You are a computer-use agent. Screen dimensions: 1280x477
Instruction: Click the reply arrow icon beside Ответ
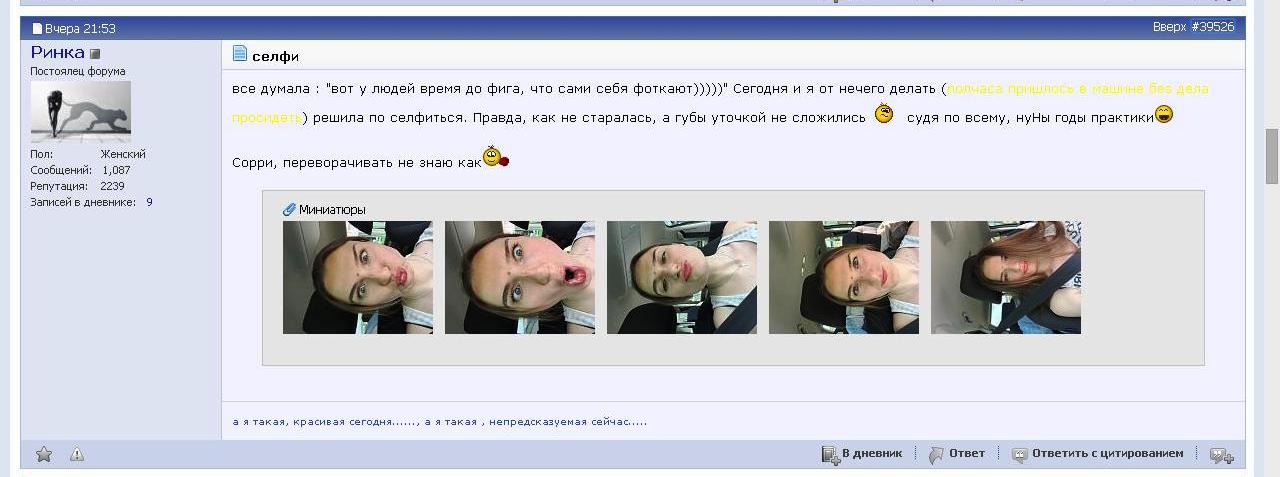click(x=936, y=455)
